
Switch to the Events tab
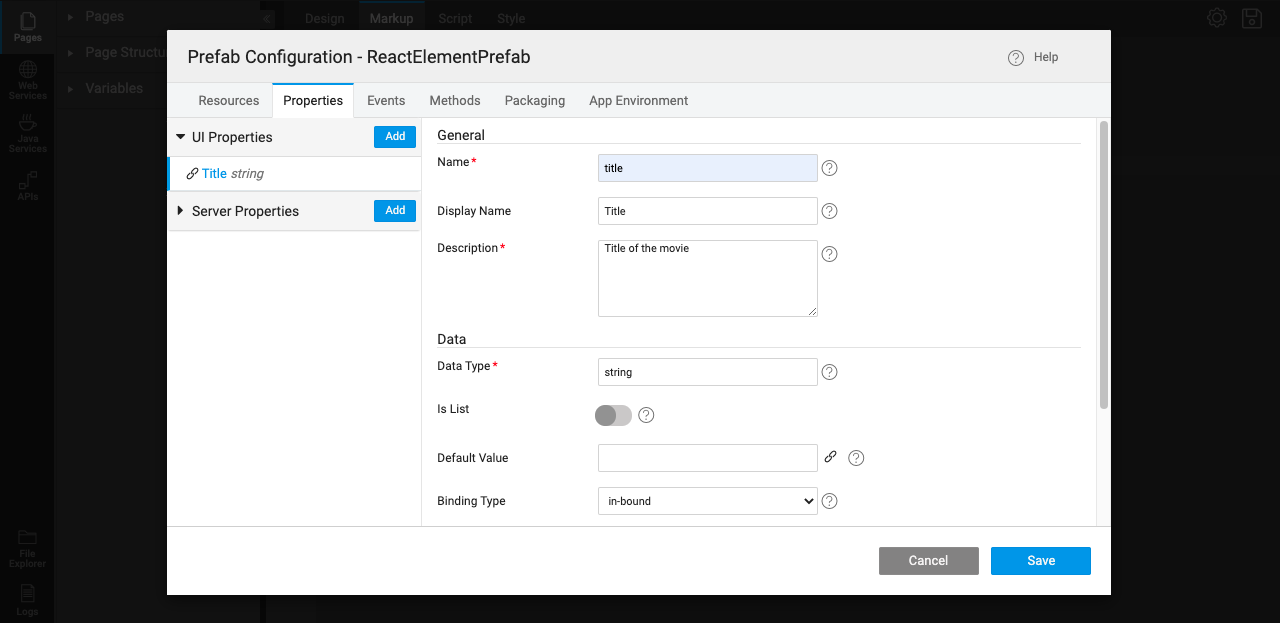coord(386,101)
